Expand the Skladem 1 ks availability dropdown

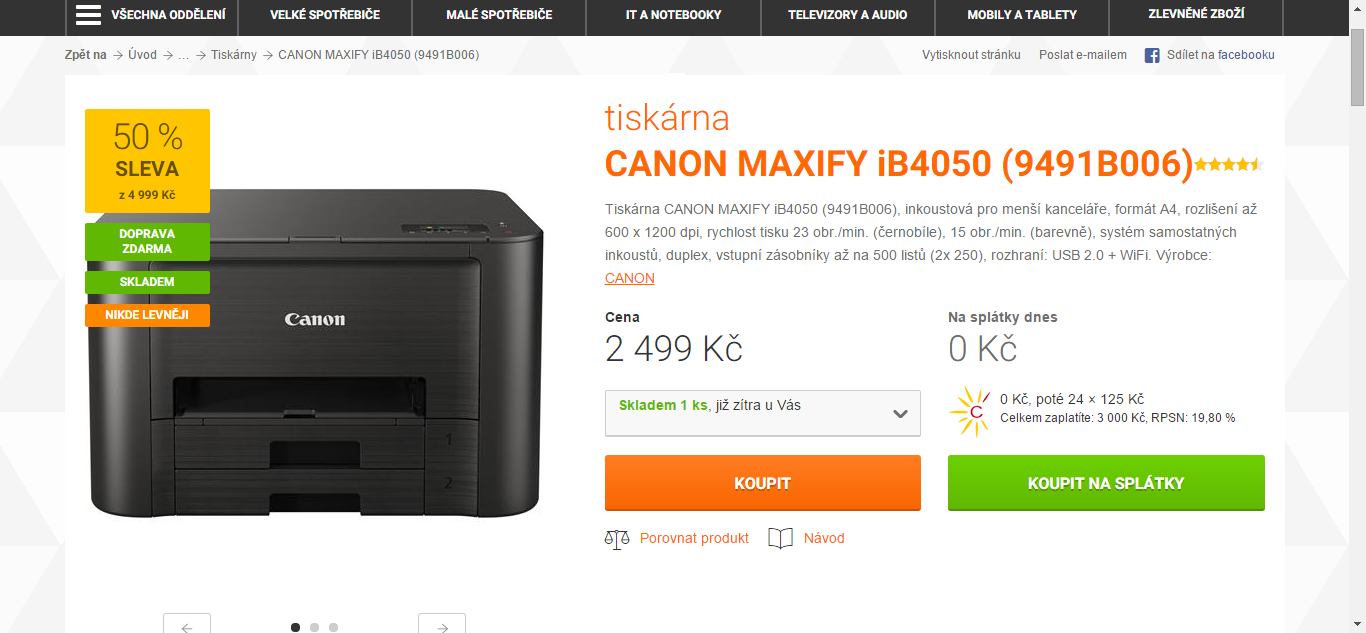click(763, 413)
